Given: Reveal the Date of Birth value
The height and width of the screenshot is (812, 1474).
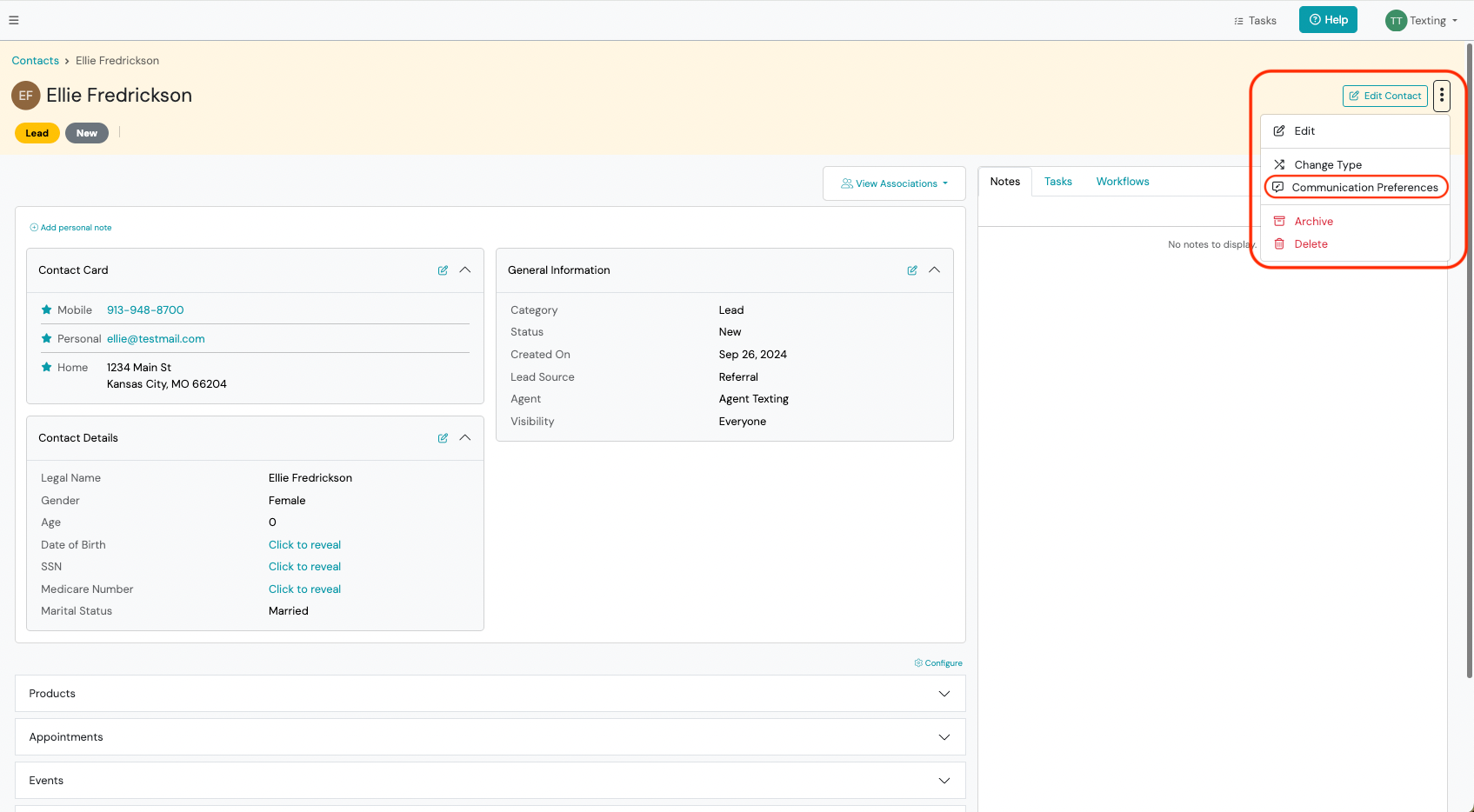Looking at the screenshot, I should (x=304, y=544).
